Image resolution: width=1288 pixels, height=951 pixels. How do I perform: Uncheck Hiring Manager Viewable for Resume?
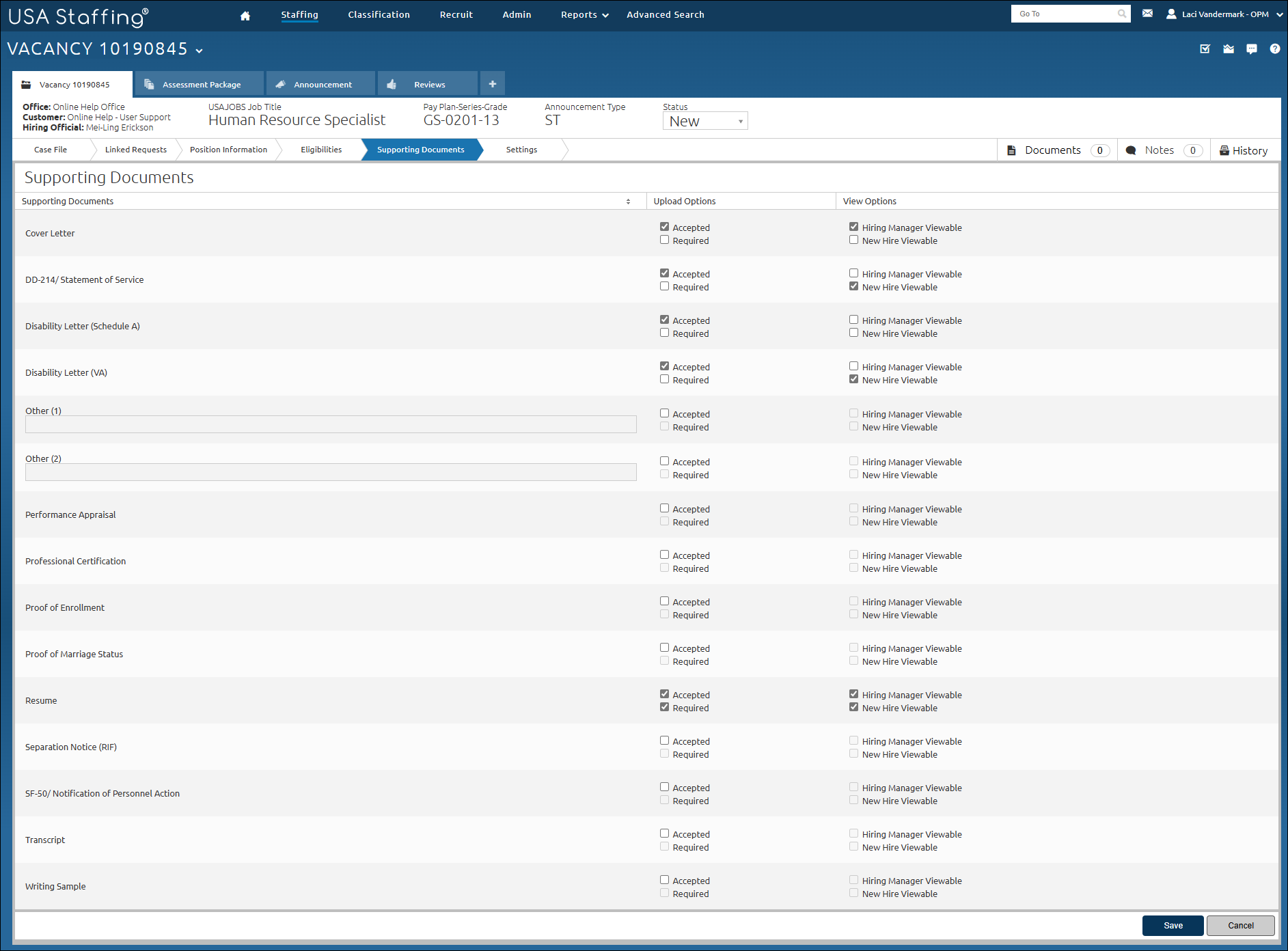click(x=853, y=694)
